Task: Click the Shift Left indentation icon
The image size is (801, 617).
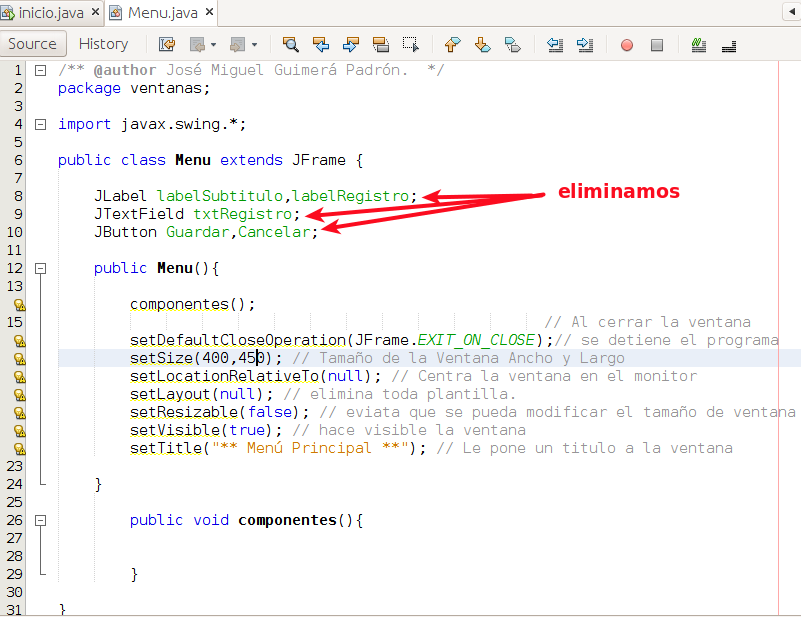Action: click(553, 45)
